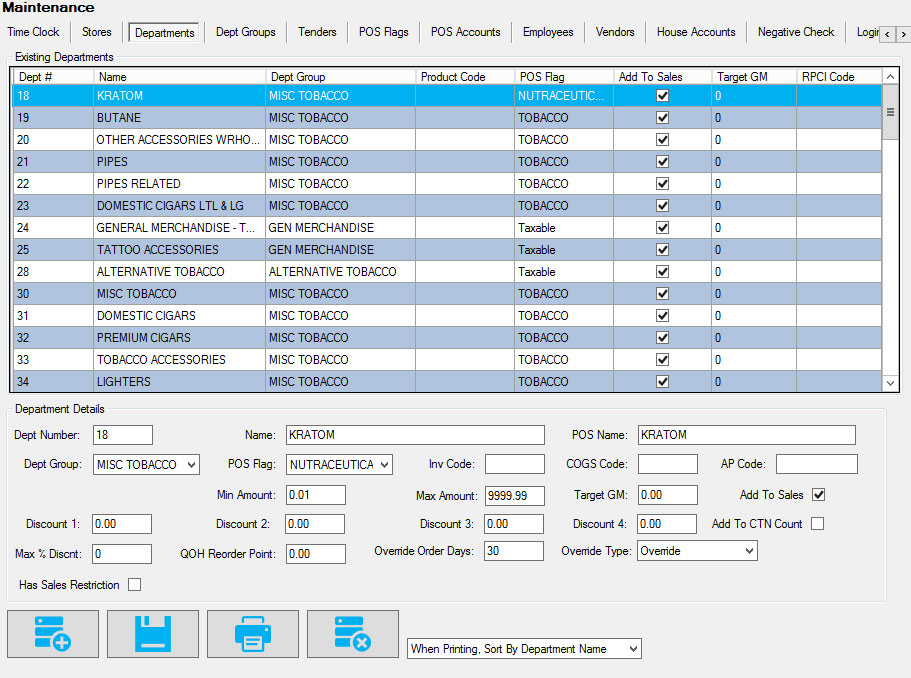Uncheck Add To Sales for PREMIUM CIGARS row

click(662, 338)
